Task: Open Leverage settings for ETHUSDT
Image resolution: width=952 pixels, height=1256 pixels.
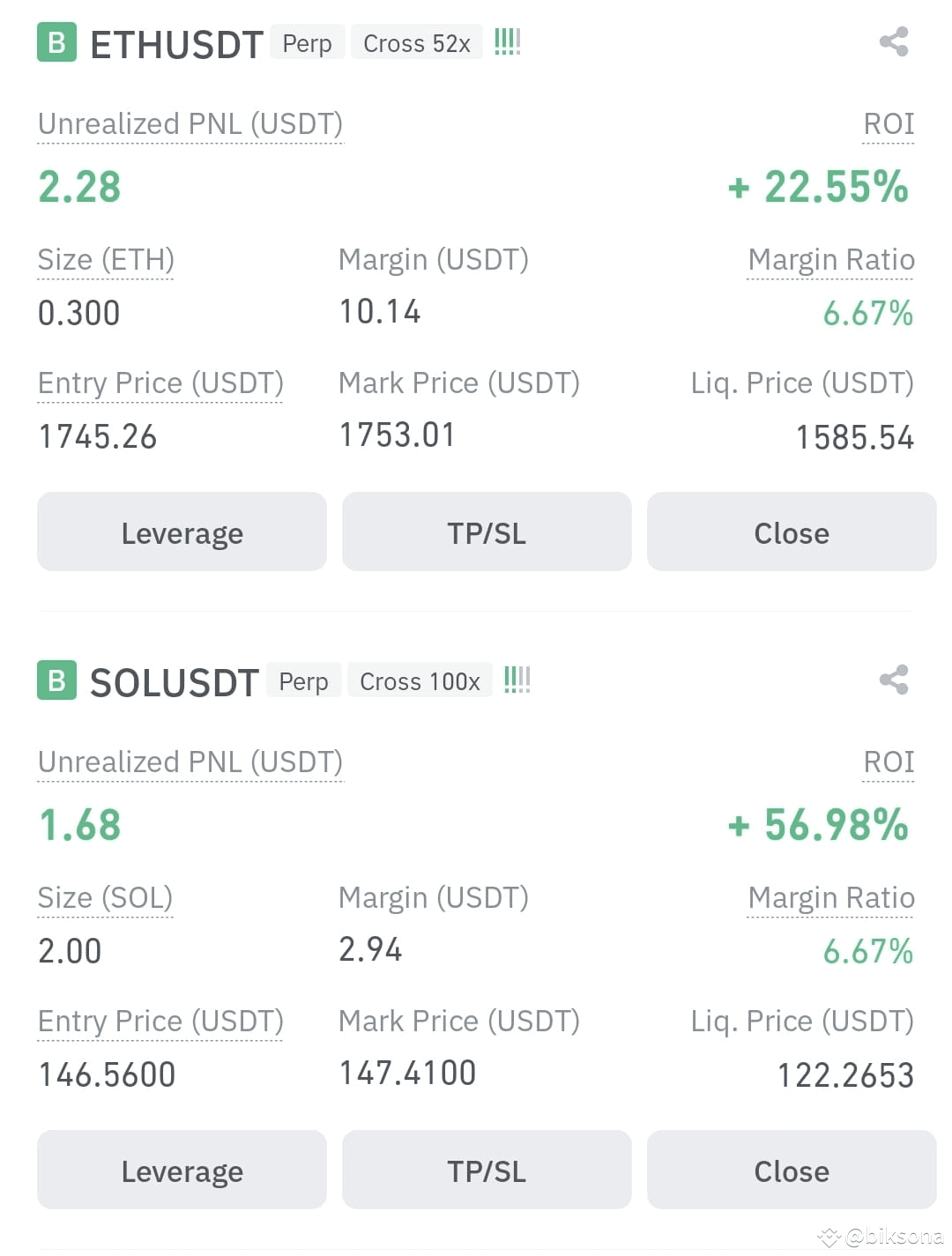Action: point(182,531)
